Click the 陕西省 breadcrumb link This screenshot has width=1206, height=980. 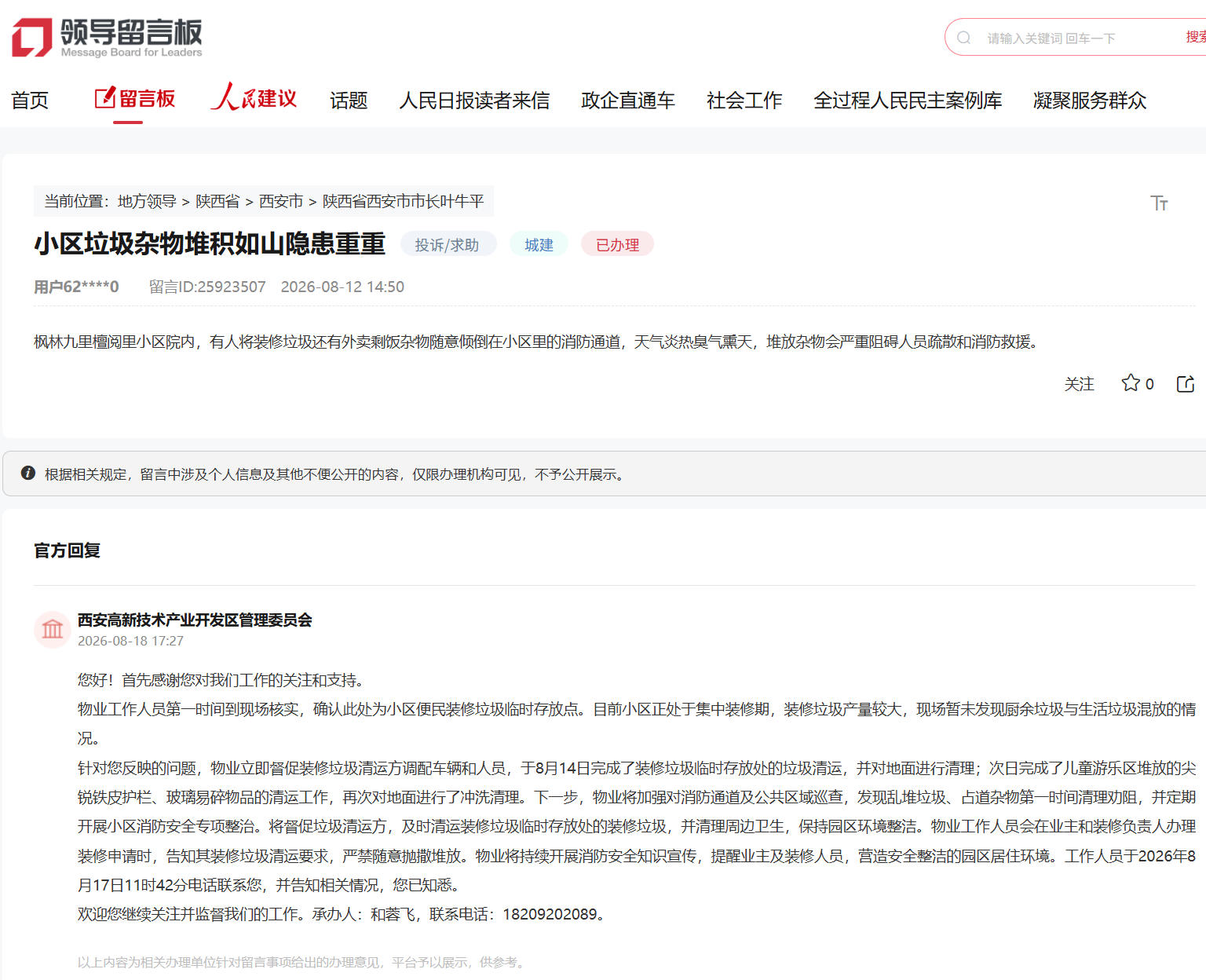217,201
